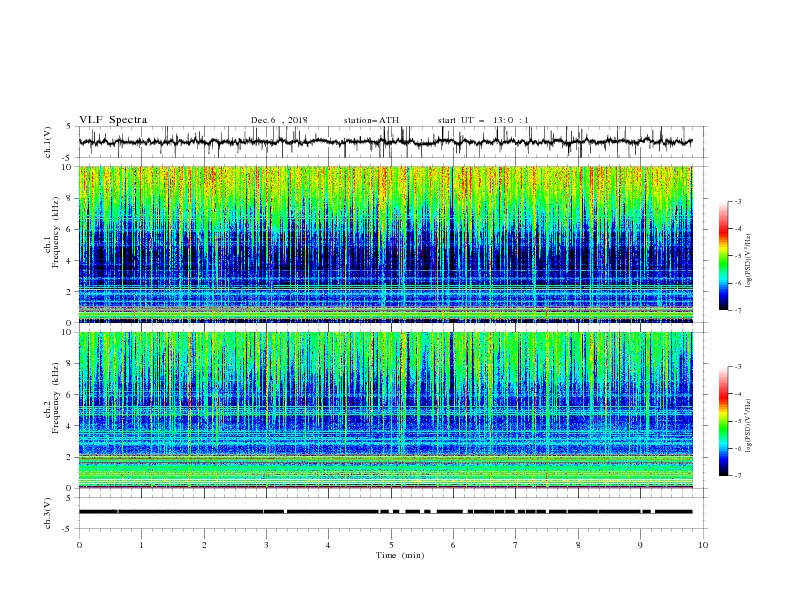Click the "5" time axis tick label
792x612 pixels.
[x=391, y=545]
